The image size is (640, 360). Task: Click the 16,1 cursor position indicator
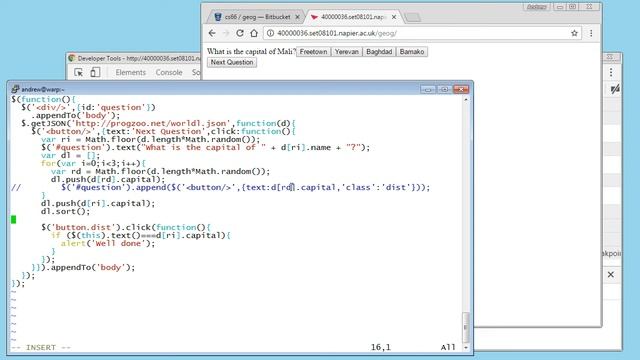click(x=380, y=347)
